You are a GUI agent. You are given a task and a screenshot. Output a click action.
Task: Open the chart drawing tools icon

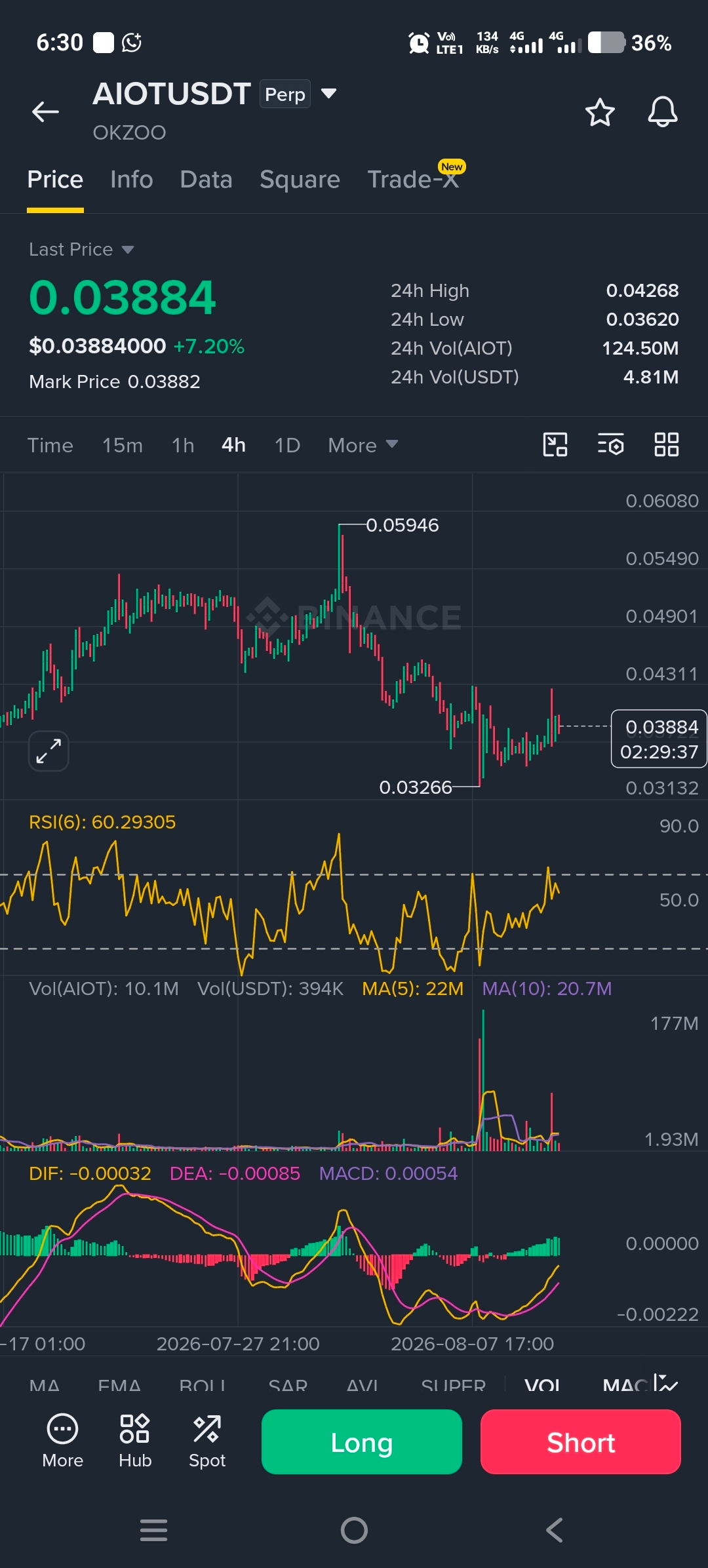point(555,444)
